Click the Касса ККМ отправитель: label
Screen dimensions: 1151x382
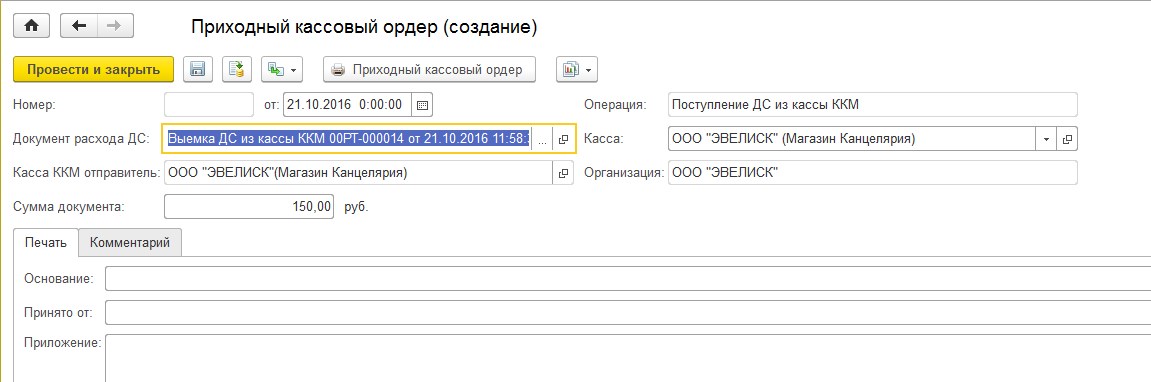pyautogui.click(x=87, y=173)
